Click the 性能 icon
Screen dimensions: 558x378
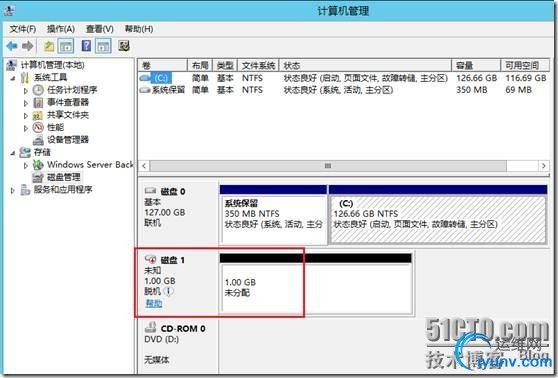point(38,127)
